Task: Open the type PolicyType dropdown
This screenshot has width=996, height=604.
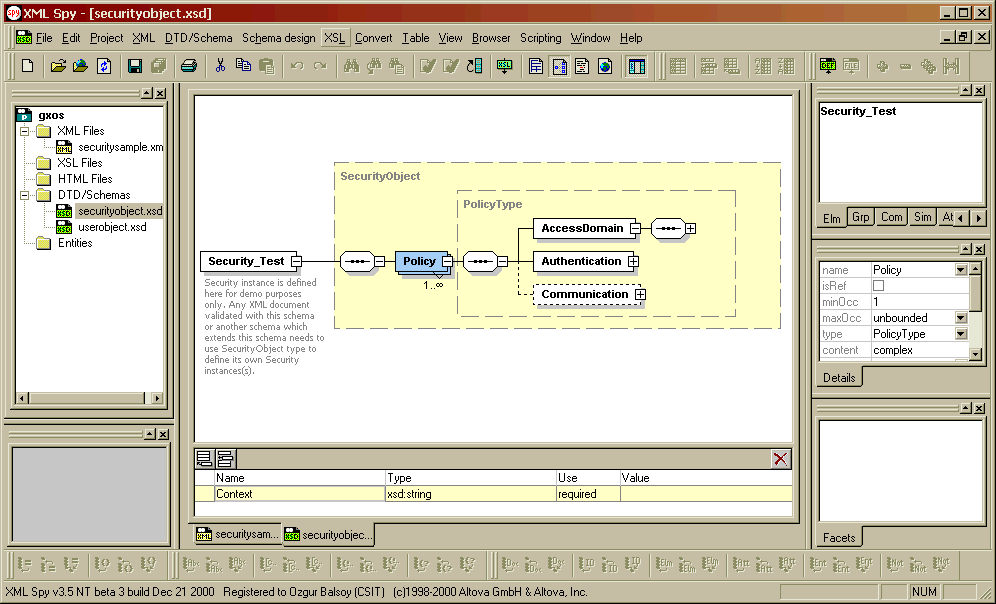Action: tap(961, 334)
